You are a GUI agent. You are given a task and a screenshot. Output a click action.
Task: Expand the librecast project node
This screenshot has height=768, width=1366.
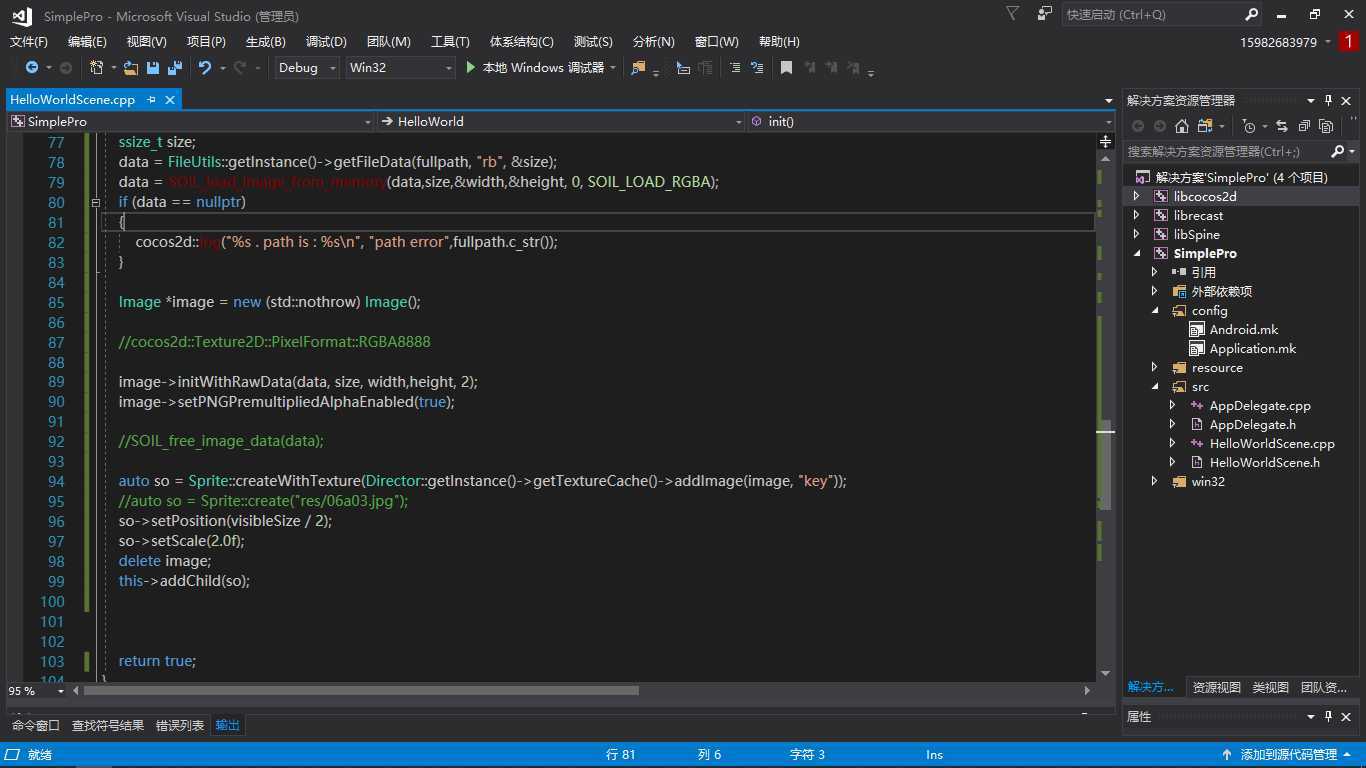(1136, 216)
